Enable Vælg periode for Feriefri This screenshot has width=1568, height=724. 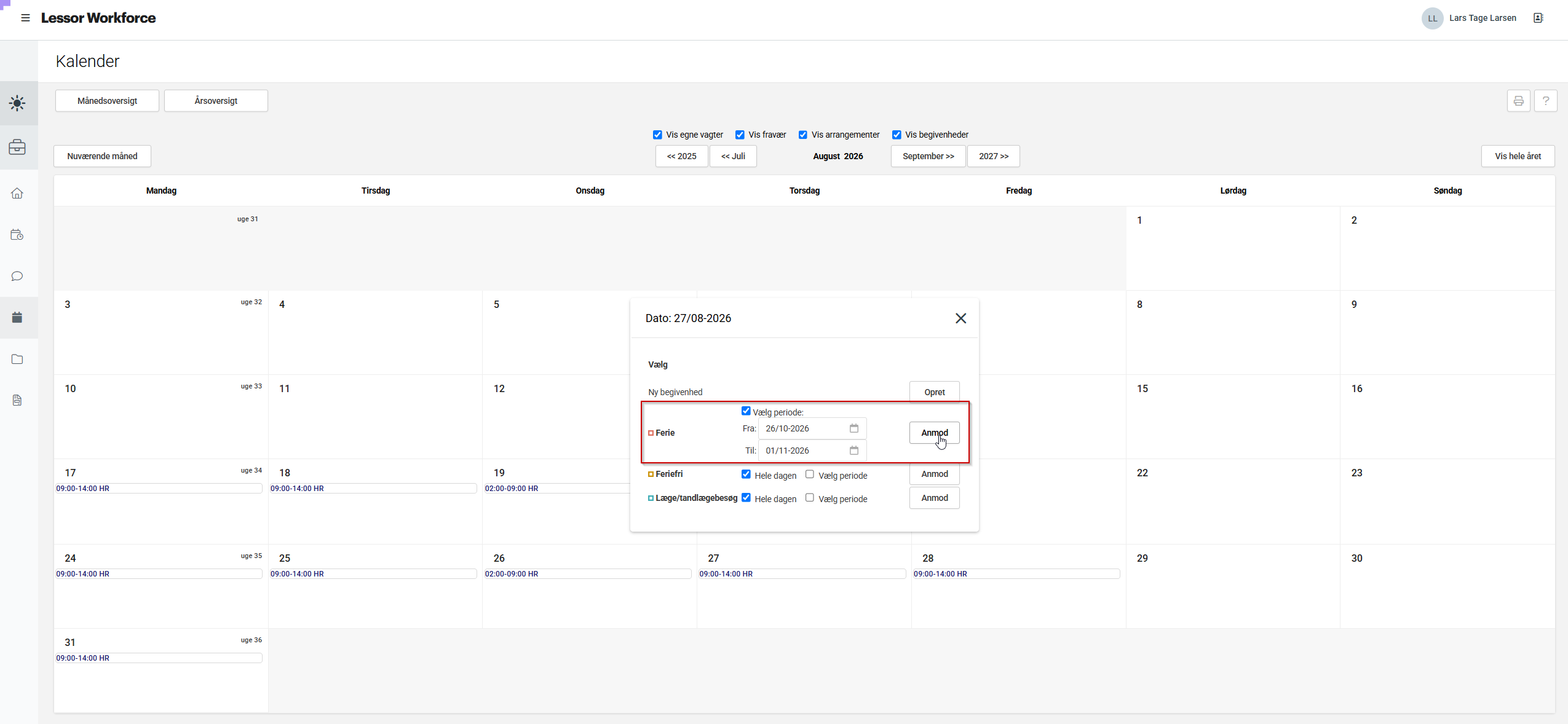810,474
